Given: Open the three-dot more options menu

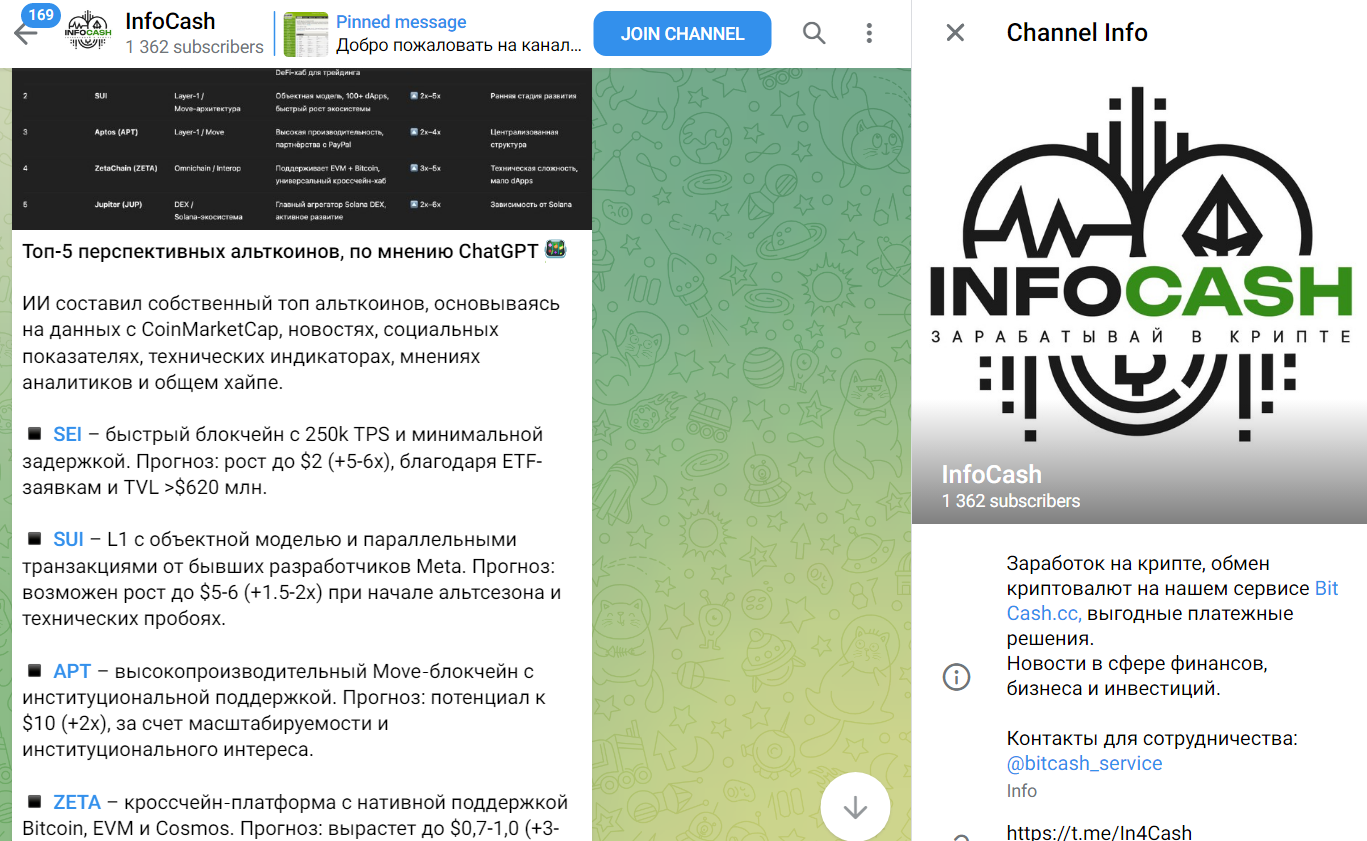Looking at the screenshot, I should tap(868, 33).
